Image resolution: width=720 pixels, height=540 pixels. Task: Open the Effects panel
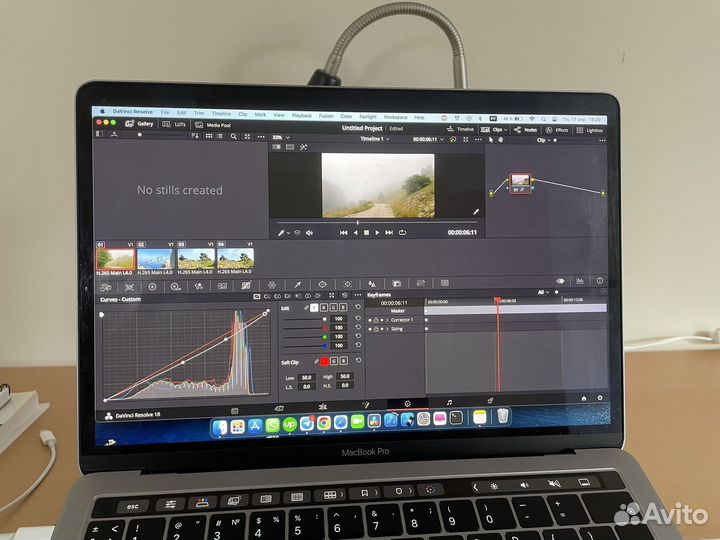click(557, 130)
